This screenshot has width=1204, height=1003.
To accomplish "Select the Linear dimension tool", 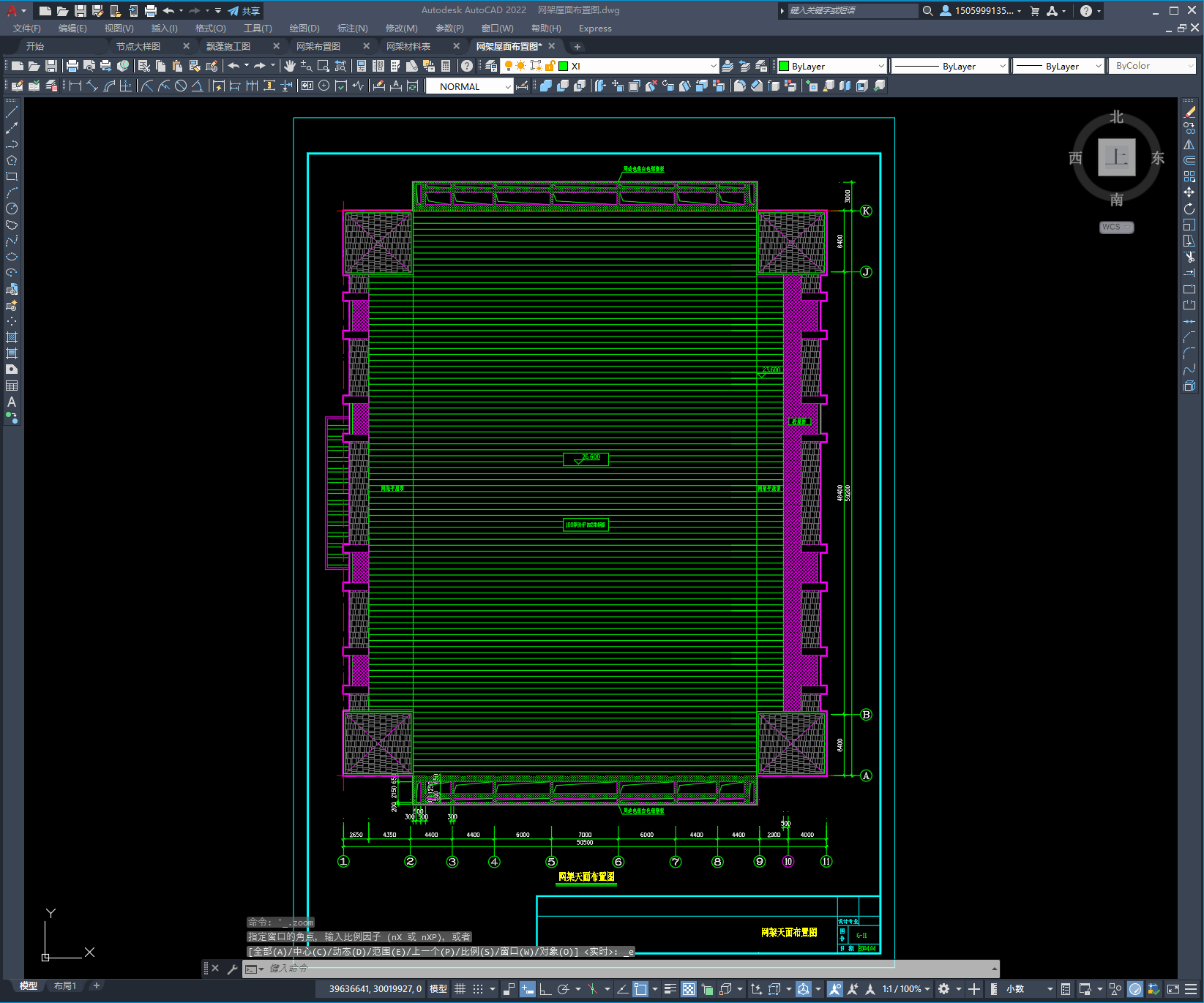I will (75, 86).
